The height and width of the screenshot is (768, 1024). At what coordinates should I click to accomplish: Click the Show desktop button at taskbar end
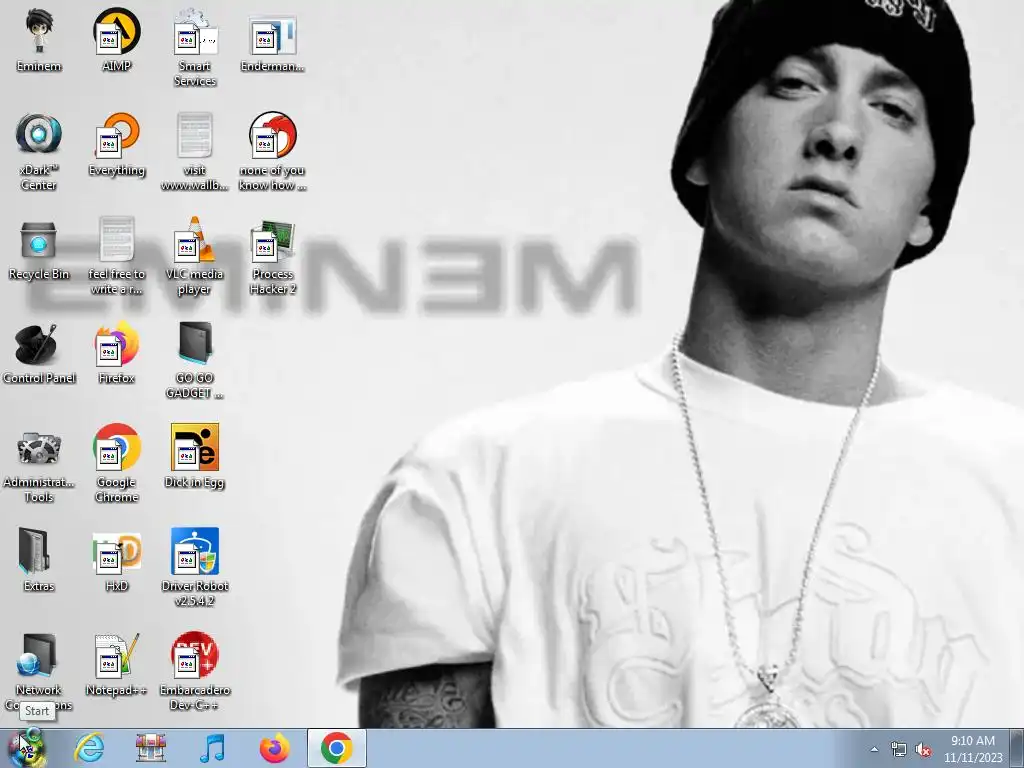click(1017, 748)
